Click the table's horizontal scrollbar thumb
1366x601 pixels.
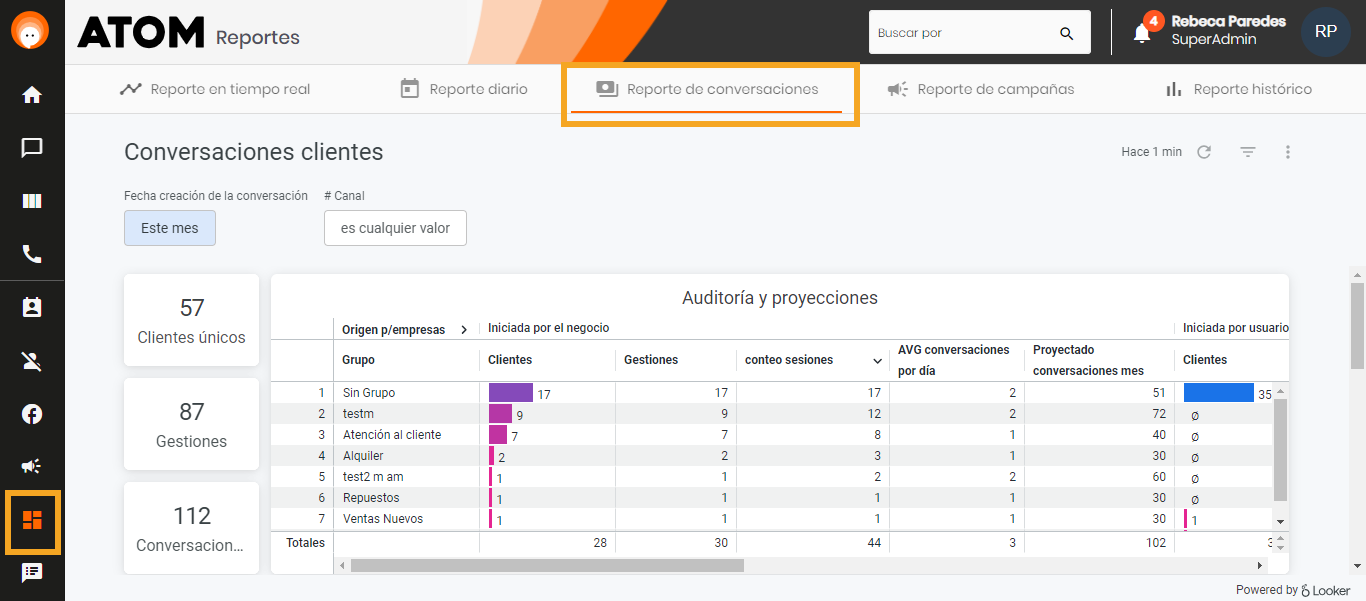pyautogui.click(x=547, y=566)
